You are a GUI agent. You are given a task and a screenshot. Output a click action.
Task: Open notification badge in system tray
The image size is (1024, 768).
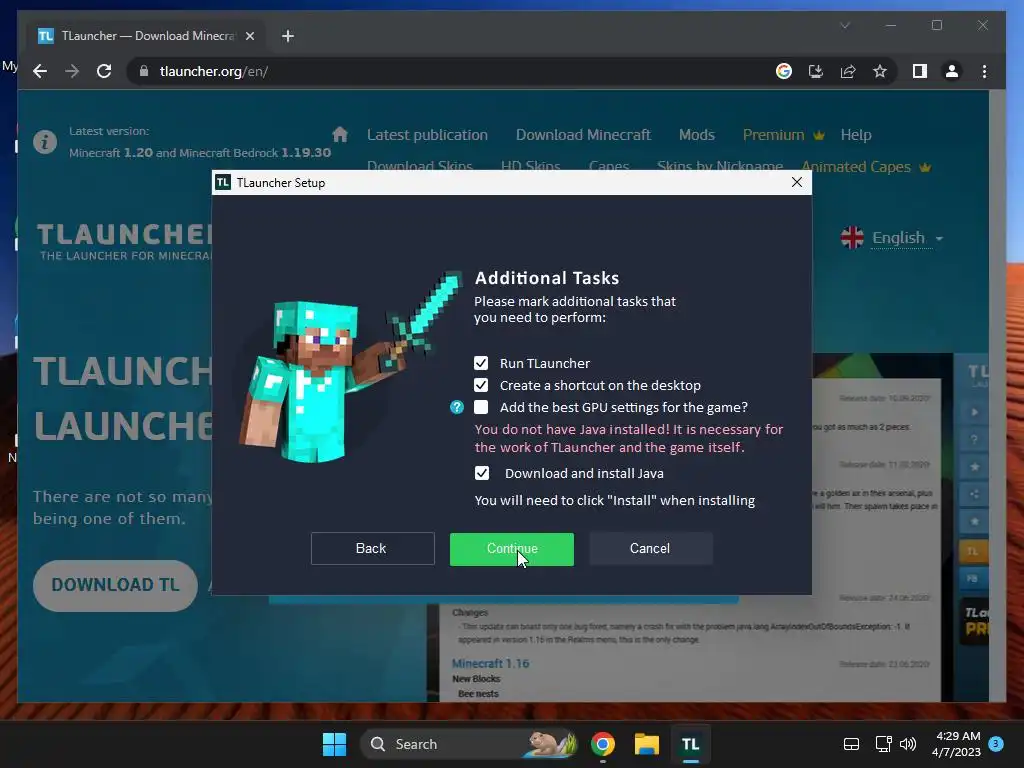click(996, 744)
